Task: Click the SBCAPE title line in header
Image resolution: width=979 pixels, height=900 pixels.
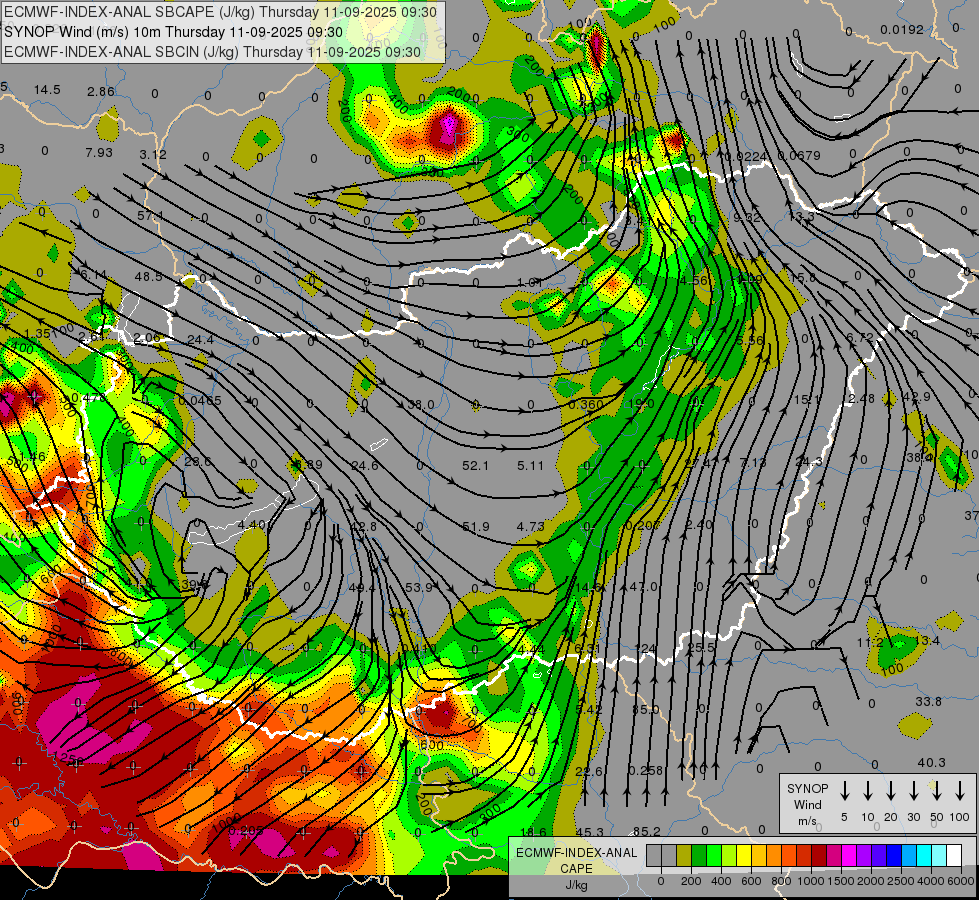Action: (221, 12)
